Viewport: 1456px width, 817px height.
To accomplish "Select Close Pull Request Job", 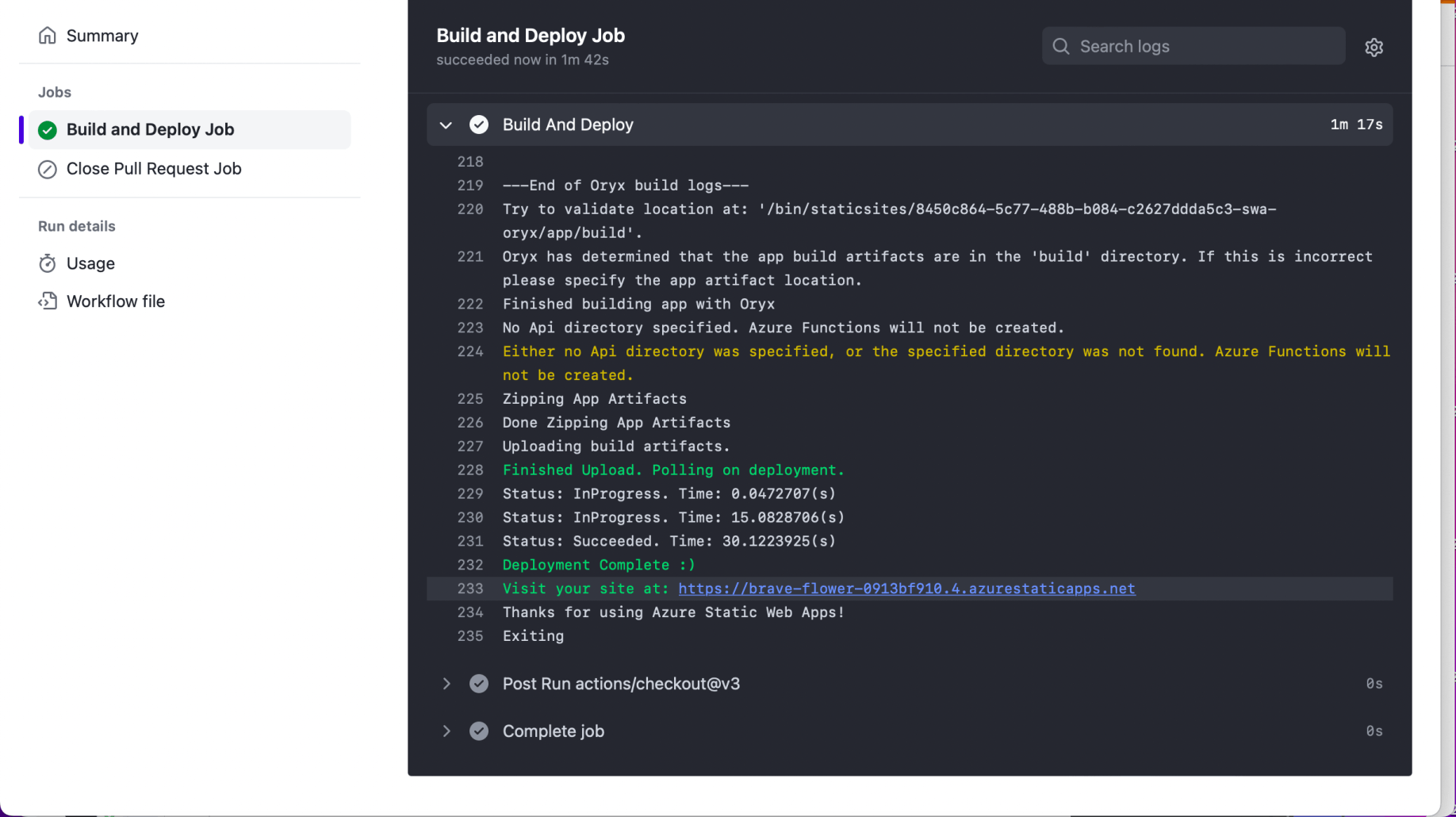I will coord(154,169).
